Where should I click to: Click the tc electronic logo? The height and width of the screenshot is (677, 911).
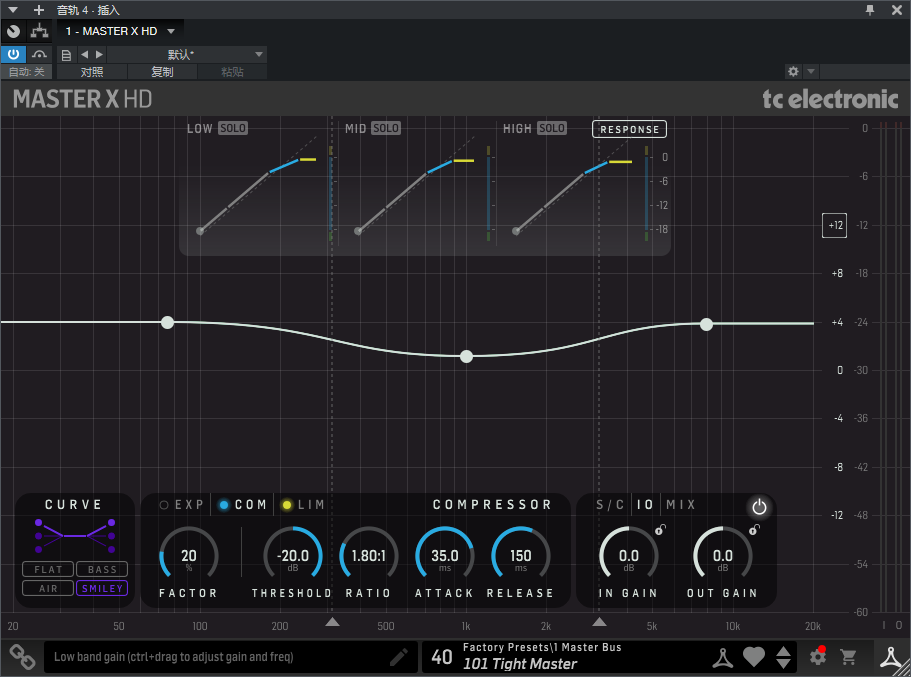pyautogui.click(x=830, y=99)
